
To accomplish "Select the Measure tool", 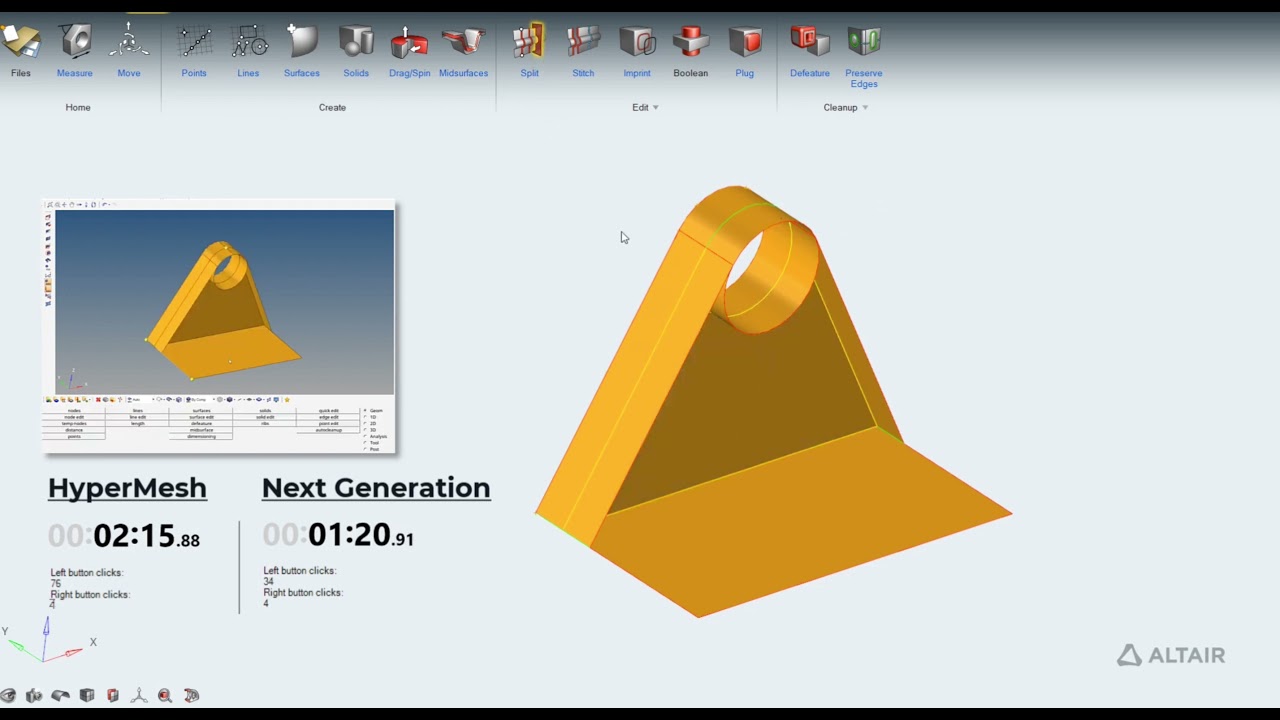I will coord(75,50).
